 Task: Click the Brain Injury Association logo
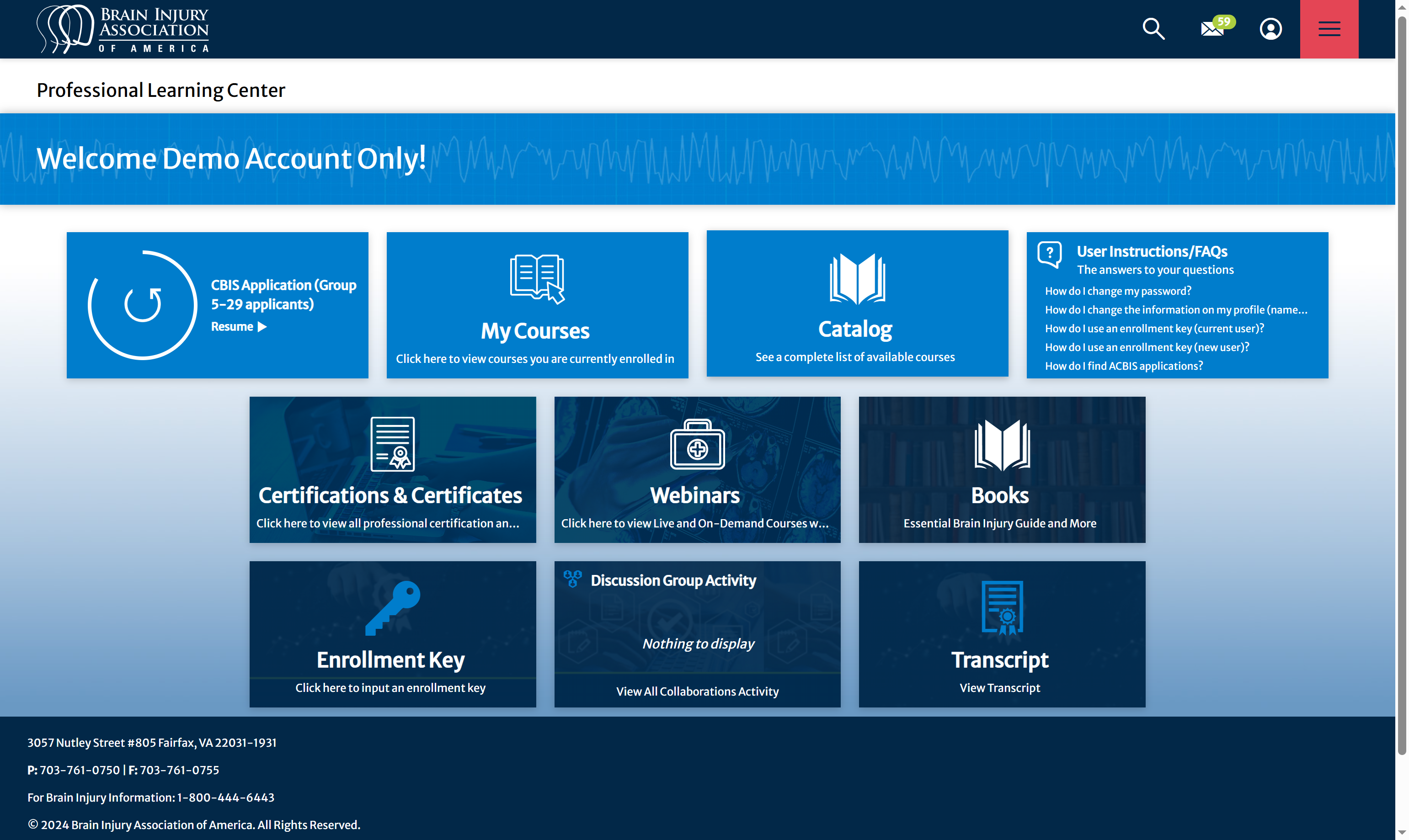(123, 29)
